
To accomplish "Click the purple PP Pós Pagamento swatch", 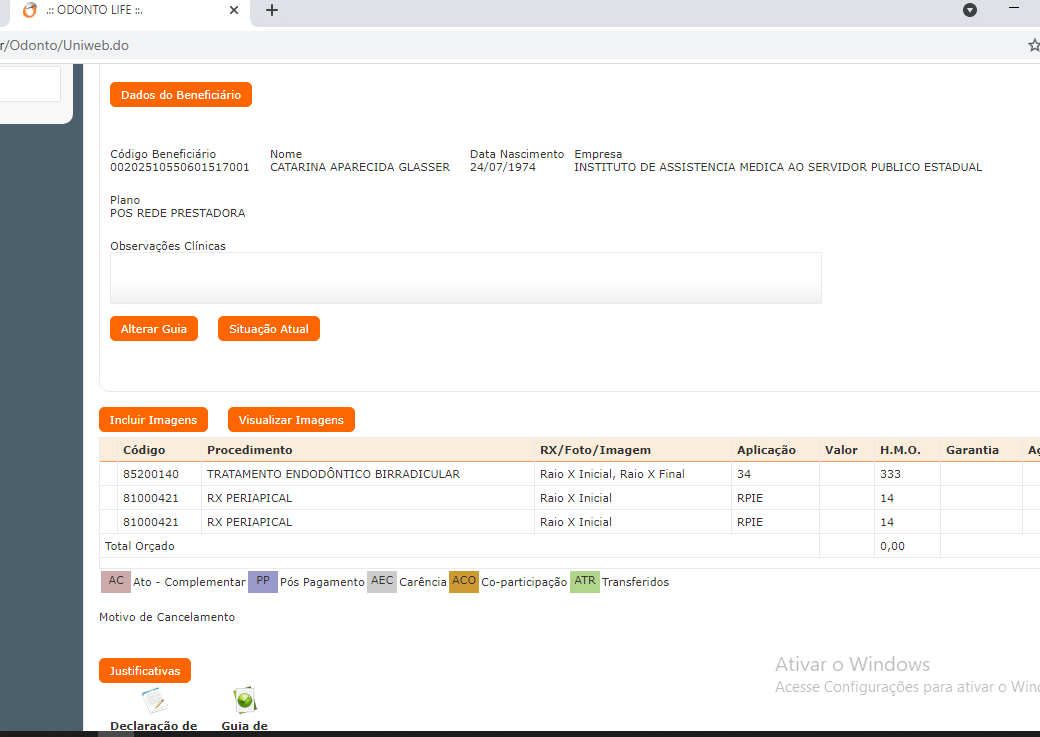I will pyautogui.click(x=262, y=581).
